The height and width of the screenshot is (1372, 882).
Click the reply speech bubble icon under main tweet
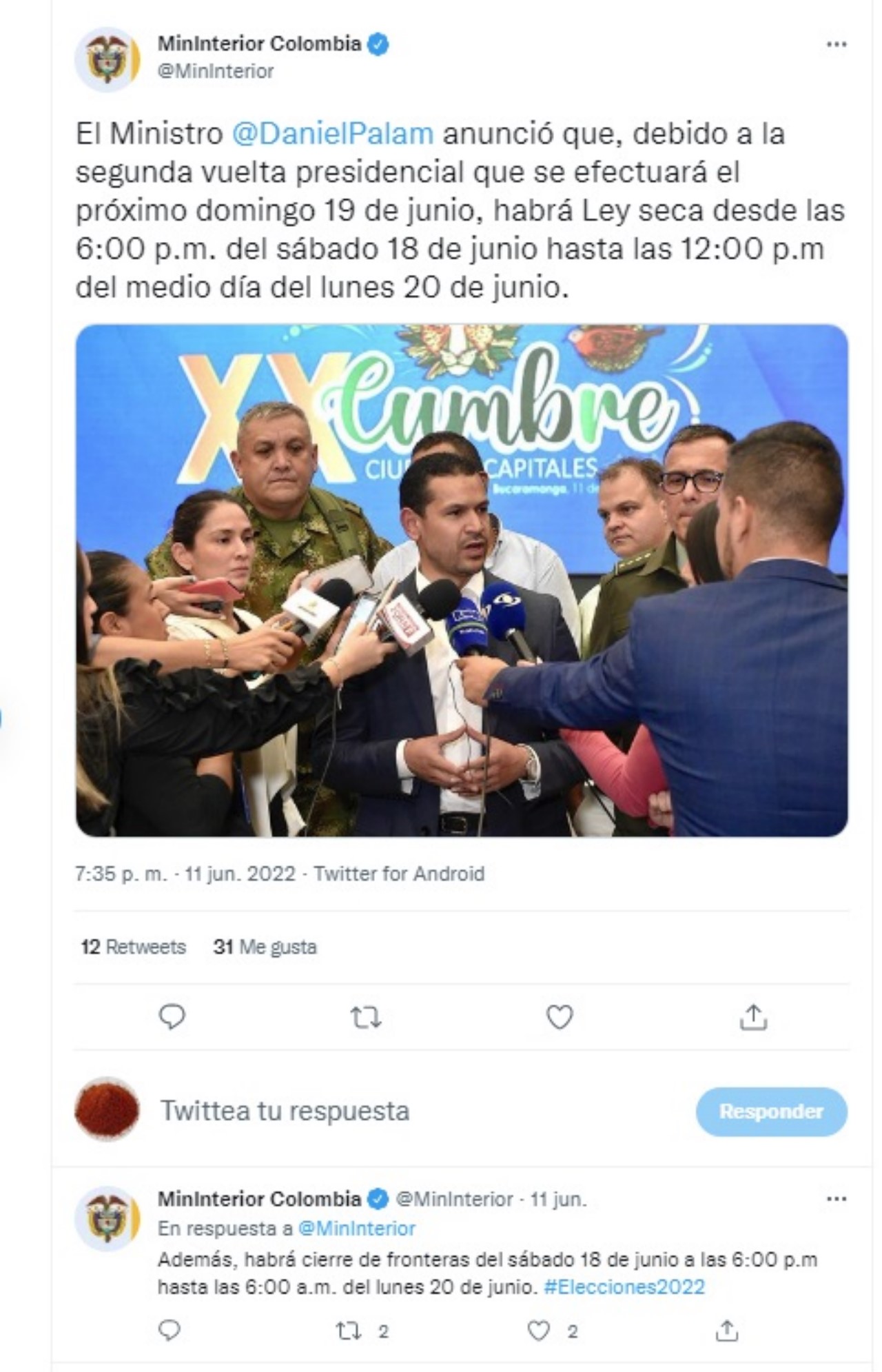[x=172, y=1017]
